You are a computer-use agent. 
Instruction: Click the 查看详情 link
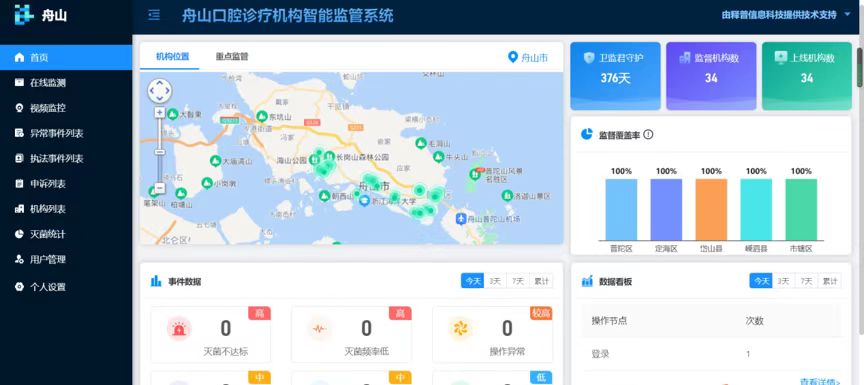point(820,381)
